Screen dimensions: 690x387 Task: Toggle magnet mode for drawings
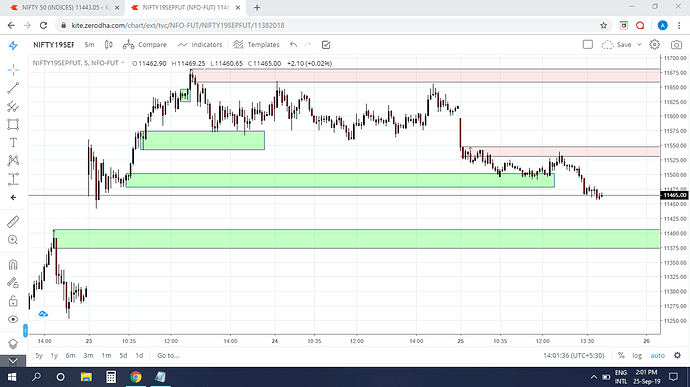coord(13,264)
